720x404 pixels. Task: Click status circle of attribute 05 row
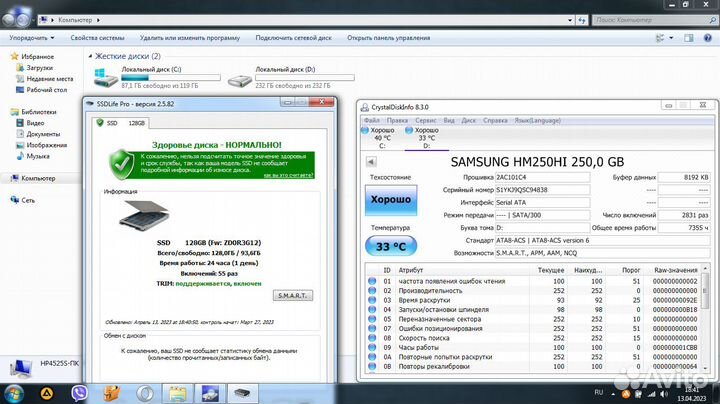click(x=372, y=319)
